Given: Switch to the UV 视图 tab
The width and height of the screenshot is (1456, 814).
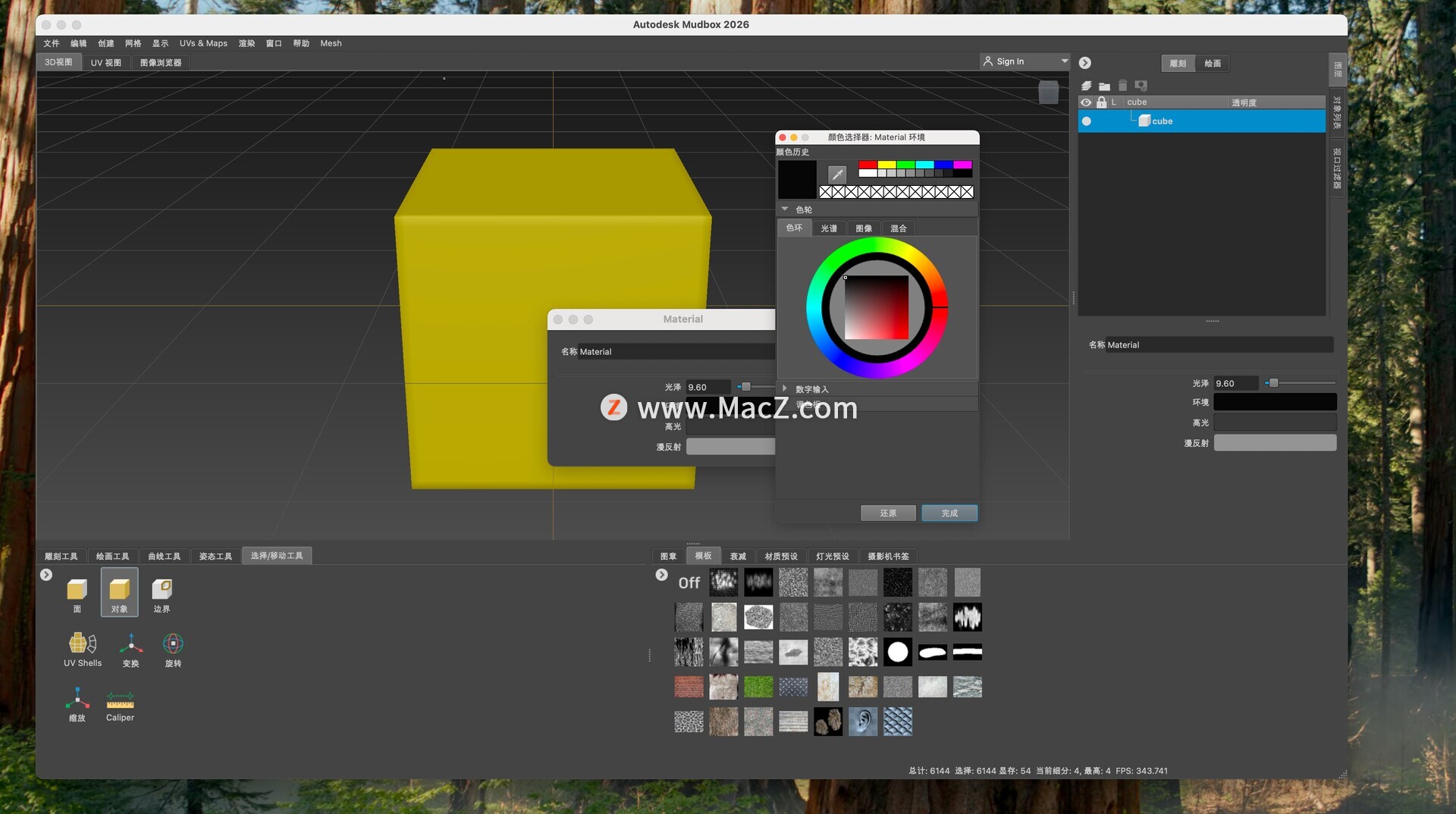Looking at the screenshot, I should point(106,62).
